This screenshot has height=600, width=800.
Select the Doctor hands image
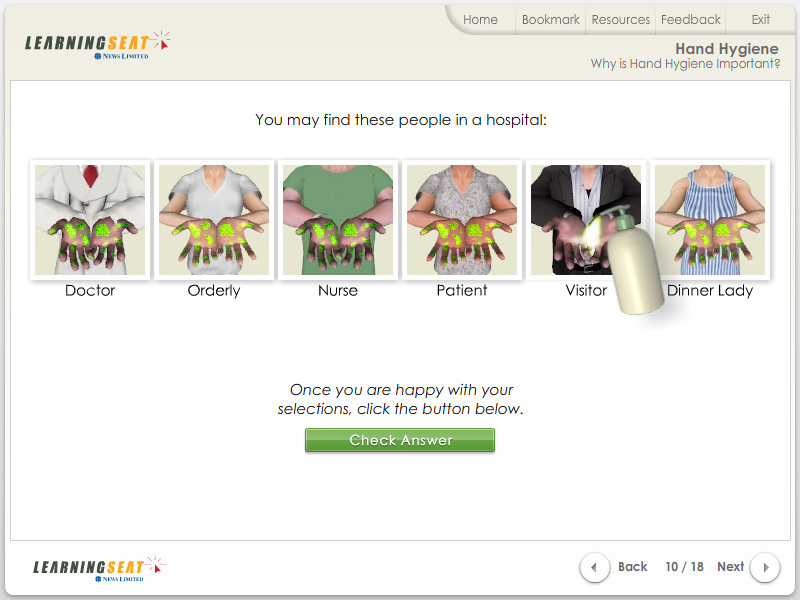click(x=90, y=220)
